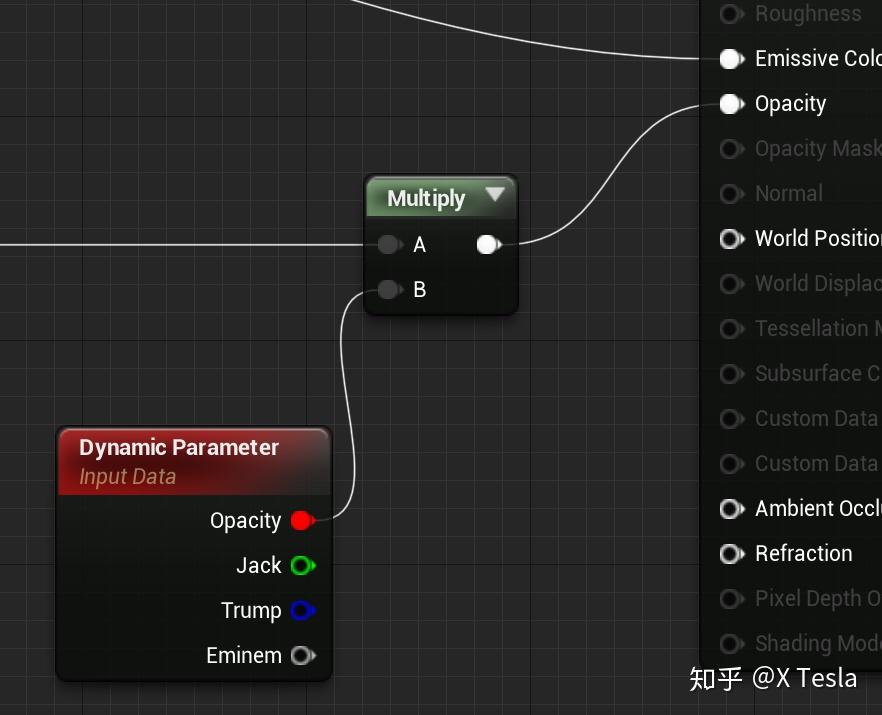882x715 pixels.
Task: Select the Dynamic Parameter node header
Action: [x=180, y=448]
